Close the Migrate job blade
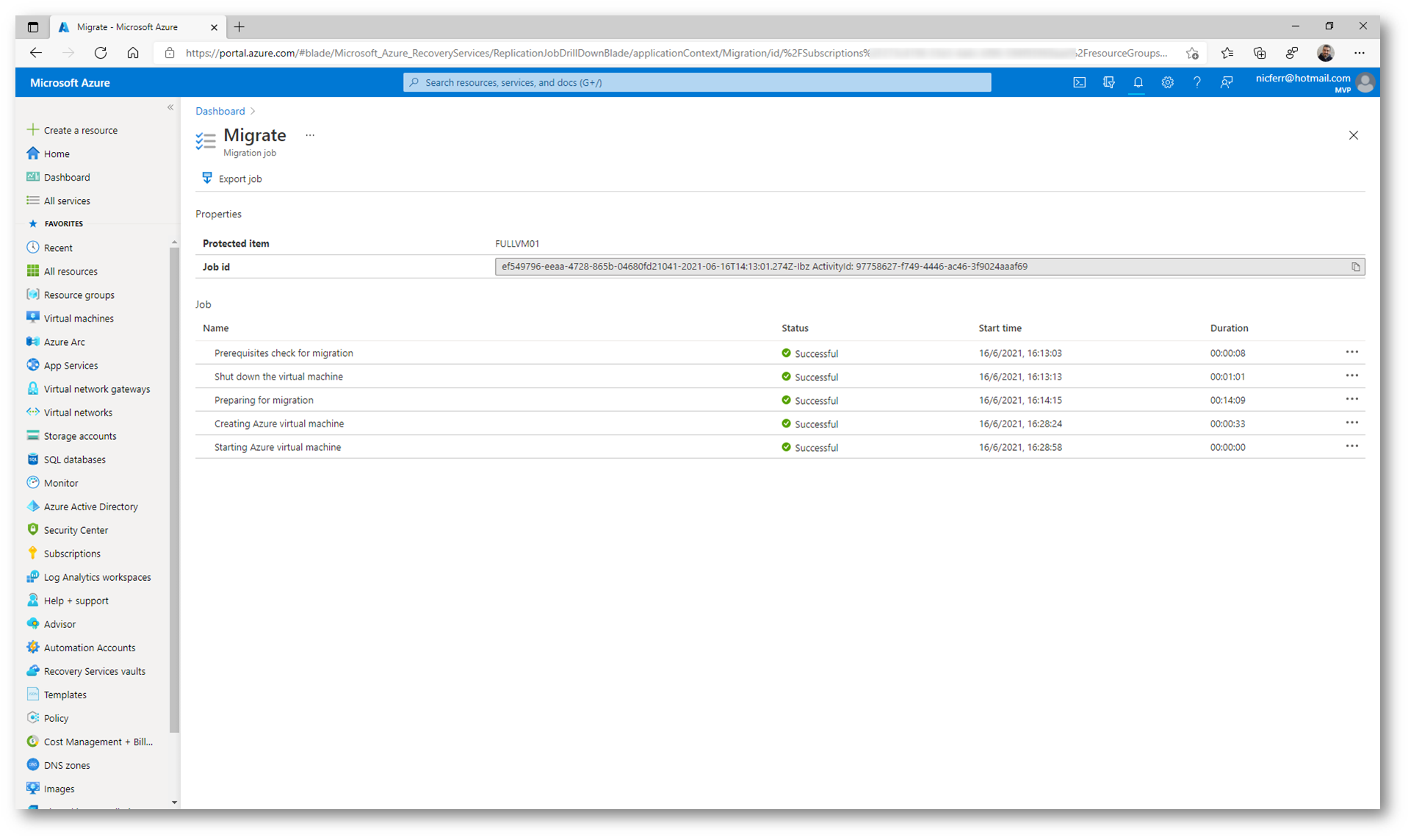The width and height of the screenshot is (1411, 840). click(x=1353, y=135)
